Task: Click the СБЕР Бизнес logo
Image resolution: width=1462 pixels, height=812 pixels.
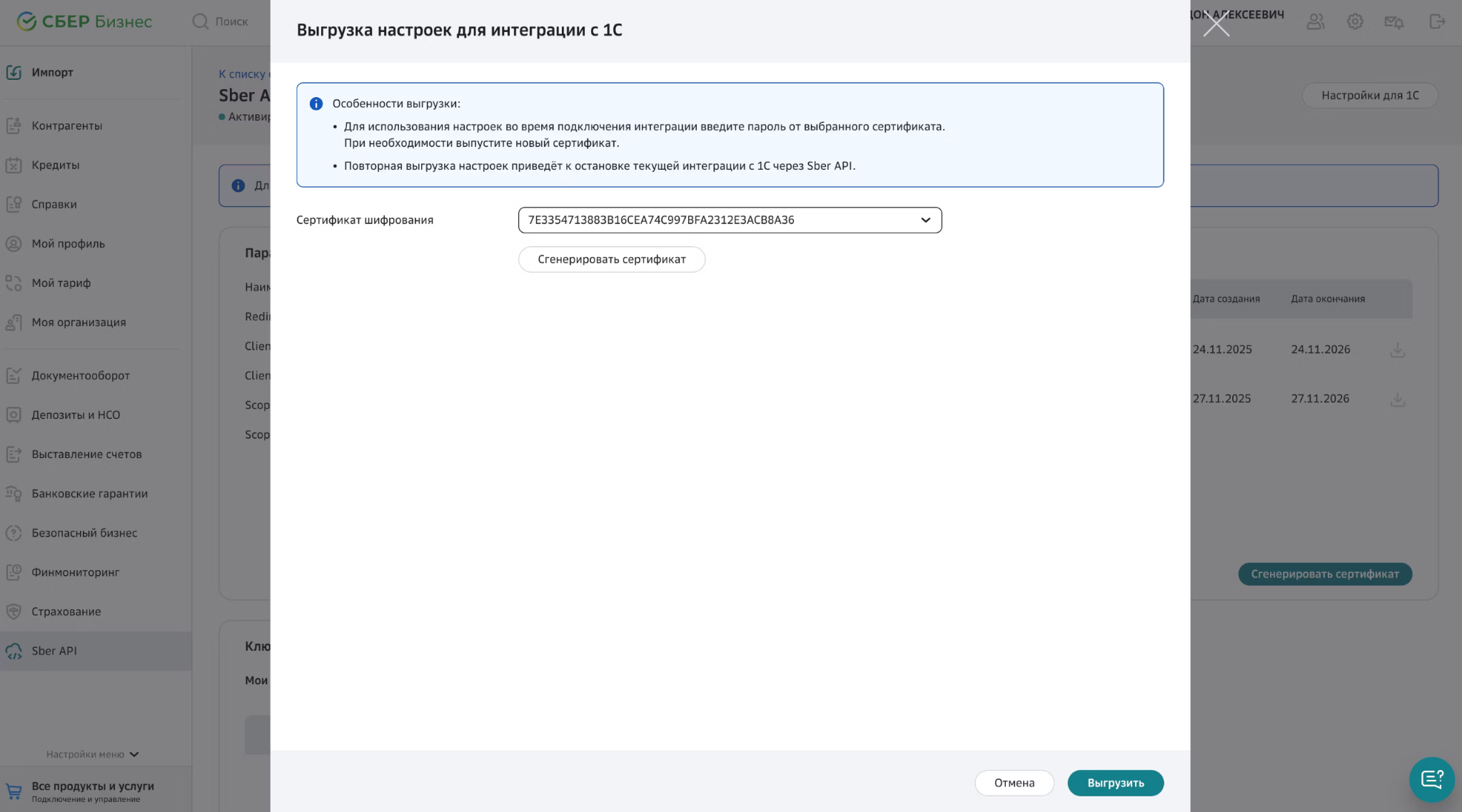Action: click(x=84, y=21)
